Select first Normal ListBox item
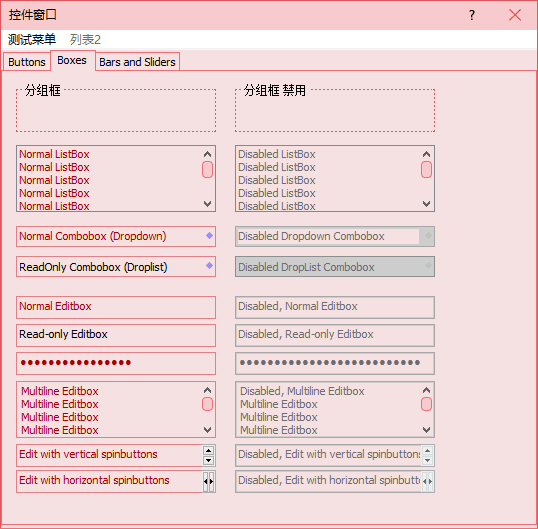The width and height of the screenshot is (538, 529). [x=54, y=154]
